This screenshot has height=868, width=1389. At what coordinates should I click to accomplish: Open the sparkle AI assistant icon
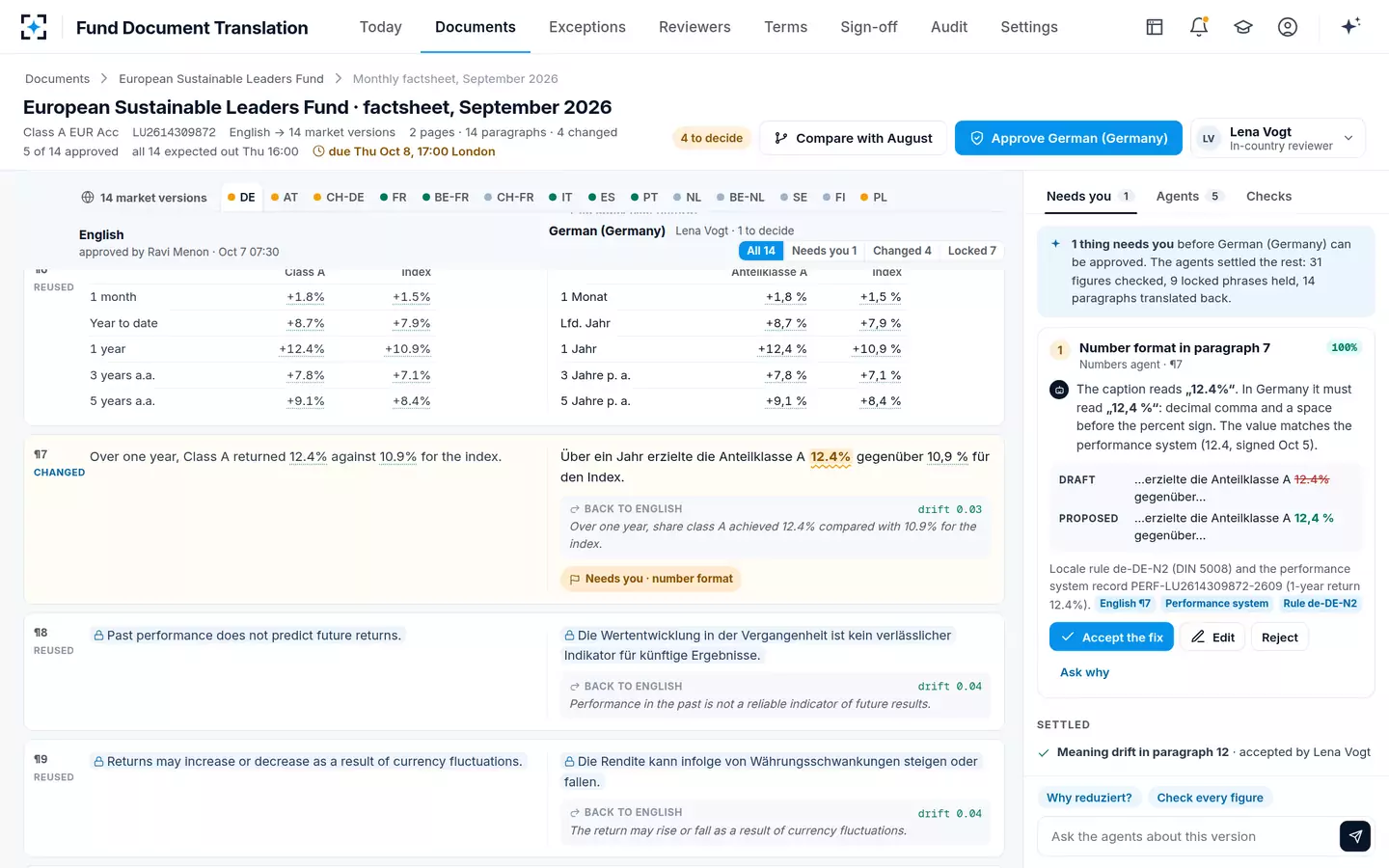1350,26
